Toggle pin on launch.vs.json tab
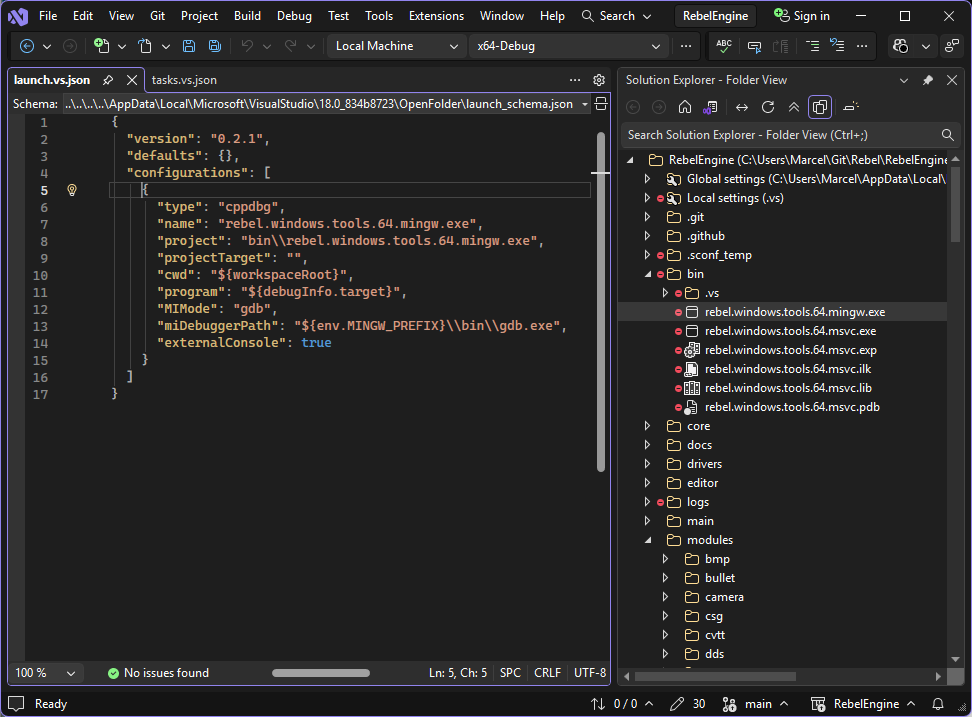The width and height of the screenshot is (972, 717). (x=108, y=80)
